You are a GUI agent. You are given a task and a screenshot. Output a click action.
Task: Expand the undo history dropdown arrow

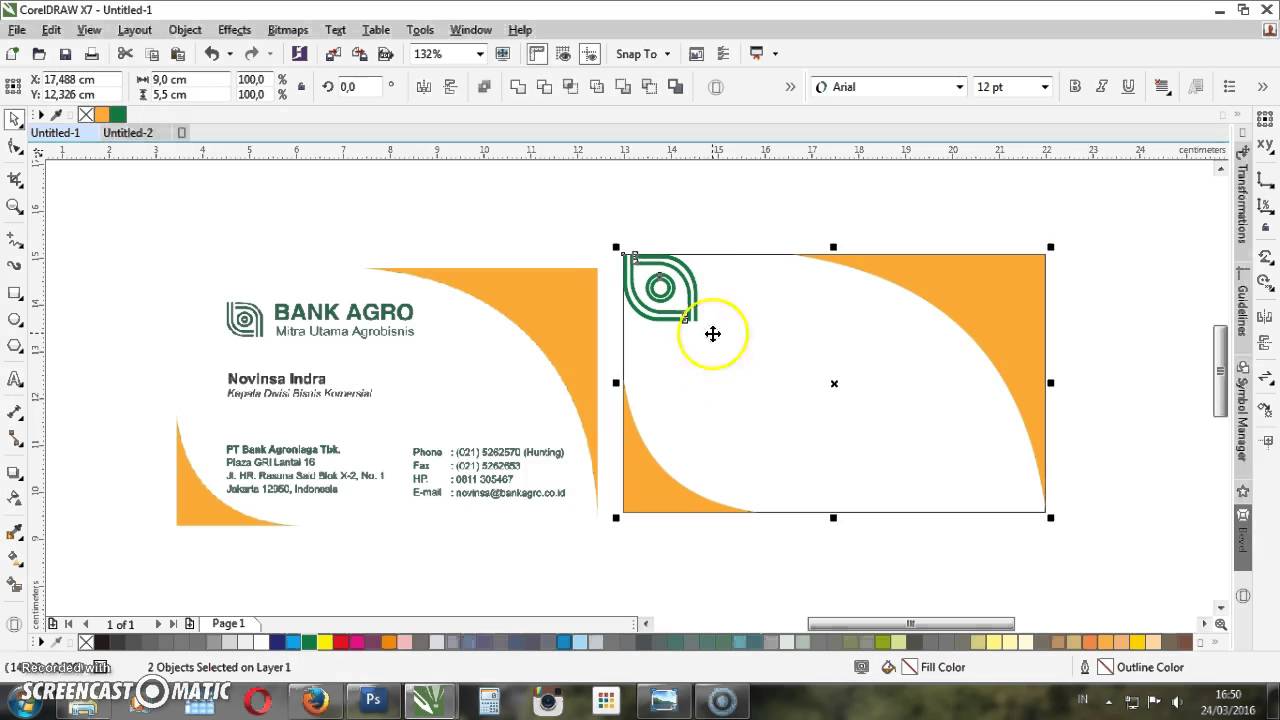click(x=230, y=54)
